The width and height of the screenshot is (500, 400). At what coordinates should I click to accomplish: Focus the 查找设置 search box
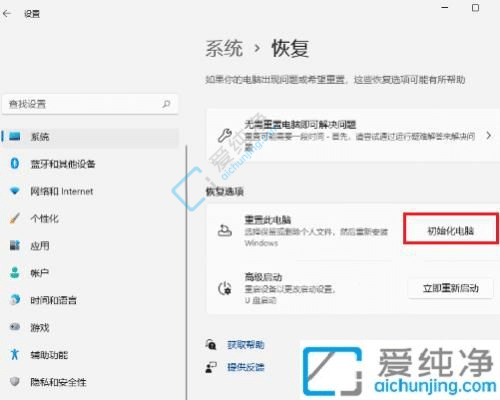[90, 104]
